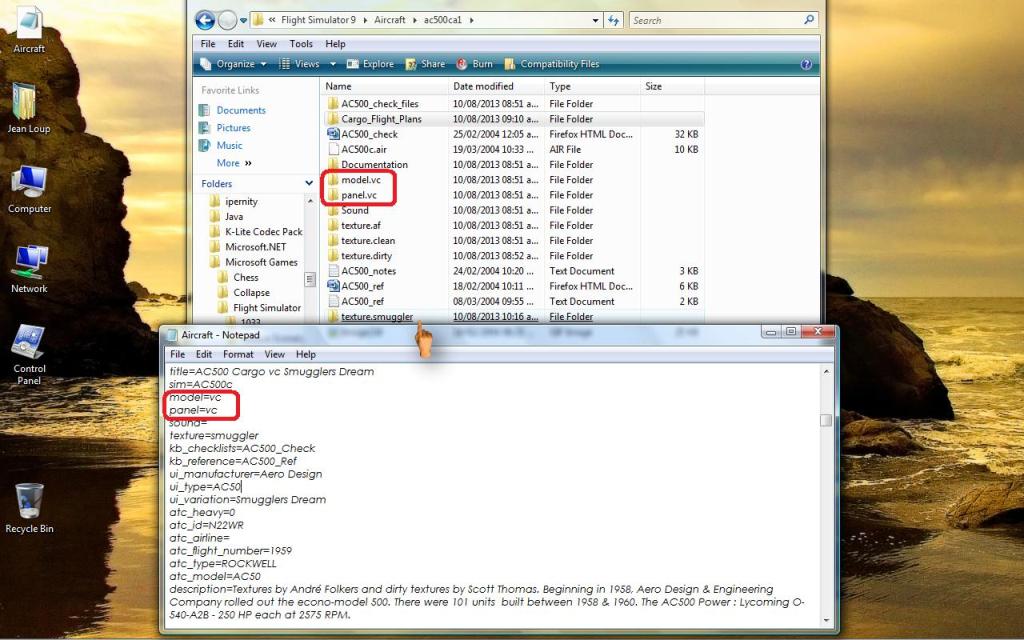Open Explorer Tools menu
This screenshot has width=1024, height=640.
(x=301, y=44)
